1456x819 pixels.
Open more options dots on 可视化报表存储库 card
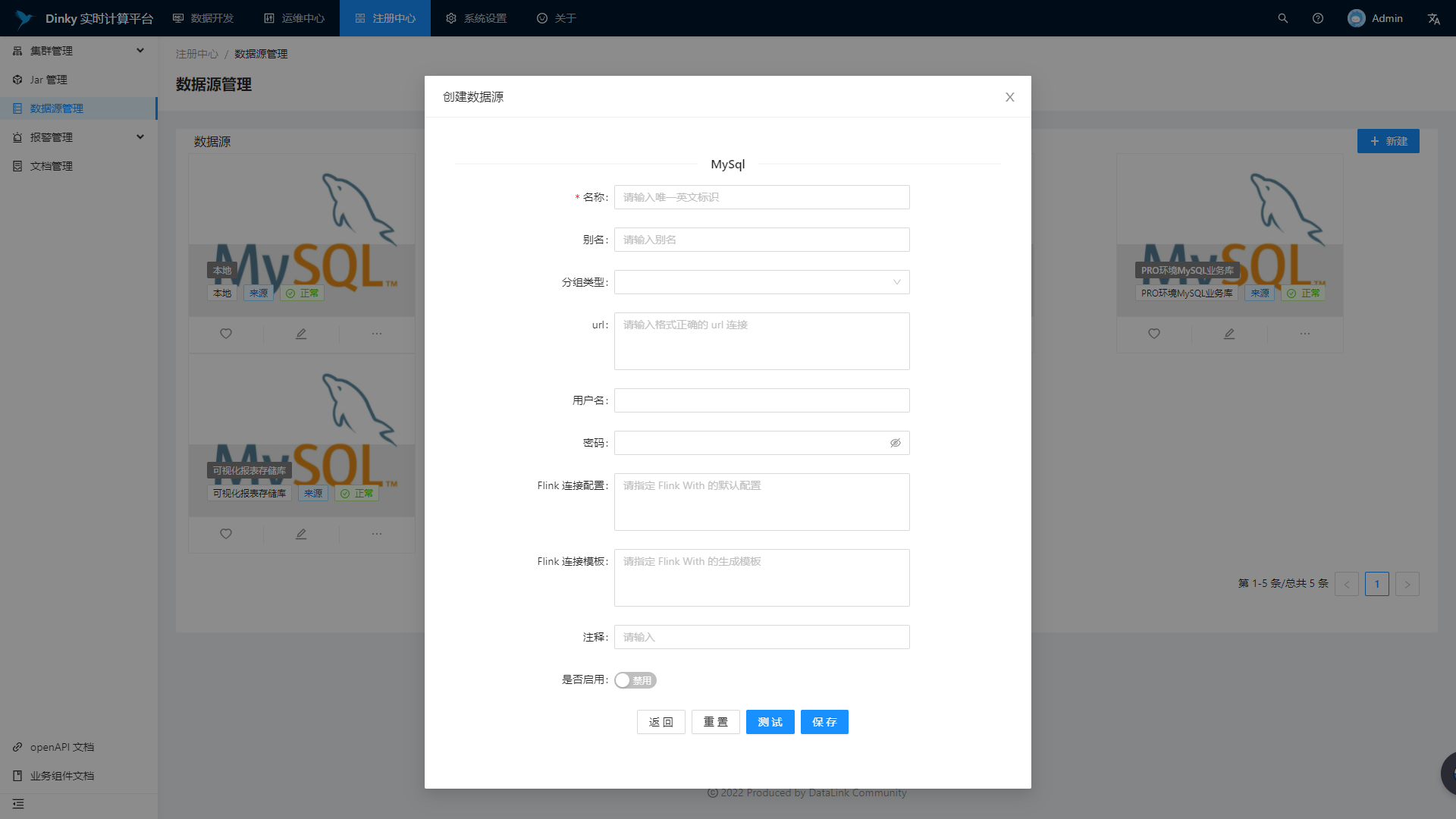pyautogui.click(x=377, y=534)
